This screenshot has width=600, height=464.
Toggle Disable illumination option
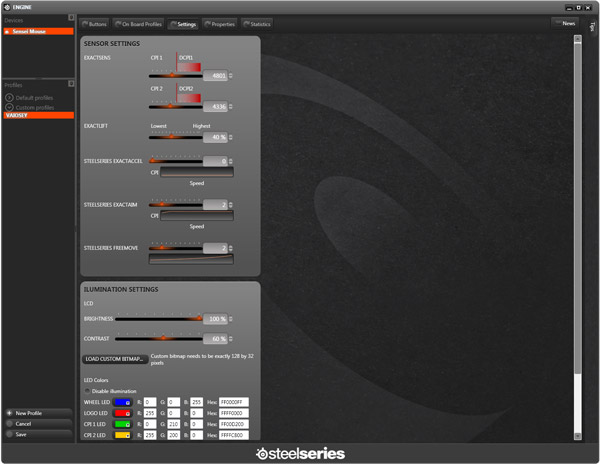click(87, 391)
